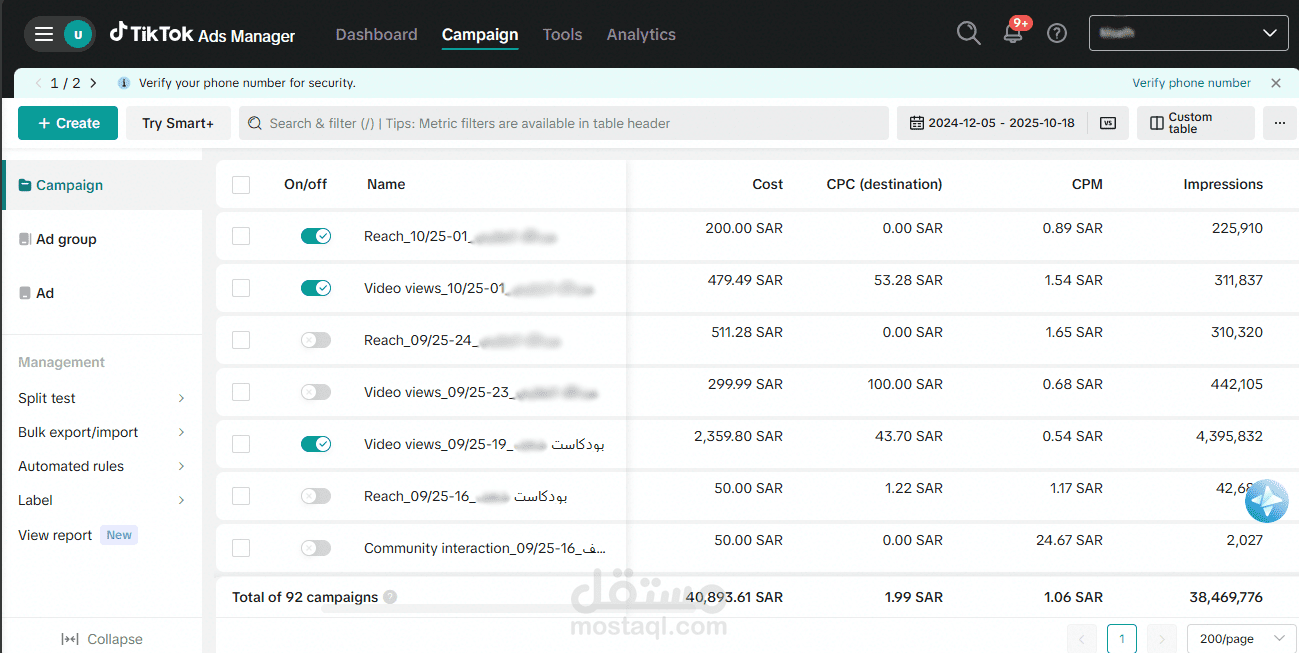This screenshot has height=653, width=1299.
Task: Open notifications bell icon
Action: pos(1013,34)
